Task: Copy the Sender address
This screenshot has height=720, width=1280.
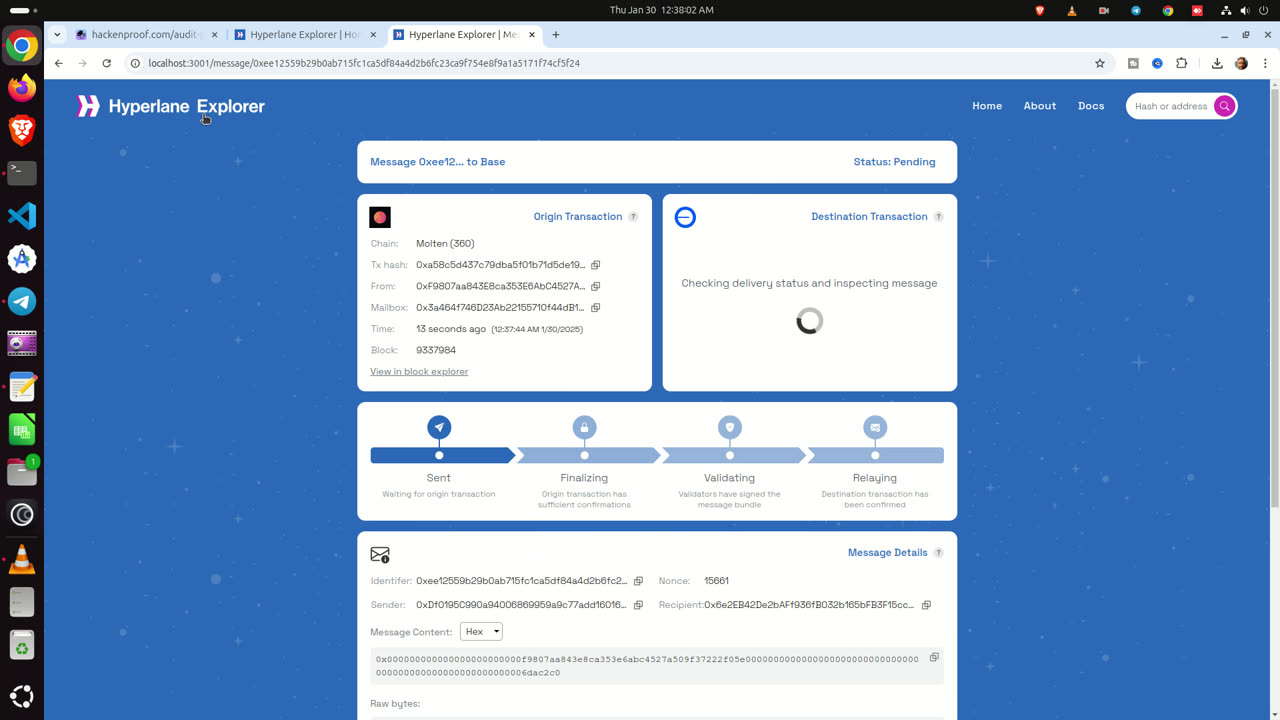Action: [638, 605]
